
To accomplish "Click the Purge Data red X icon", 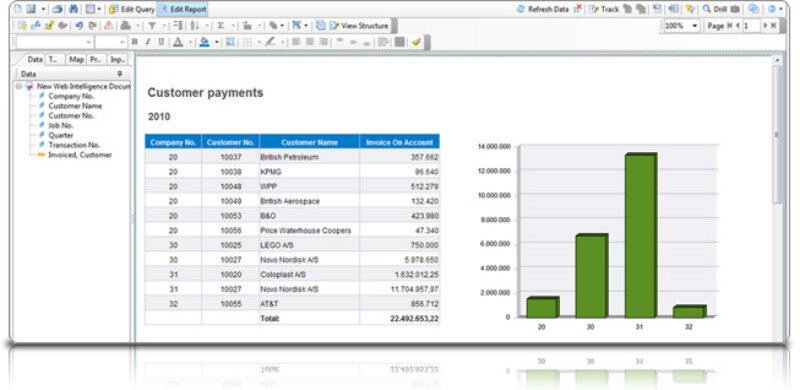I will (x=578, y=9).
